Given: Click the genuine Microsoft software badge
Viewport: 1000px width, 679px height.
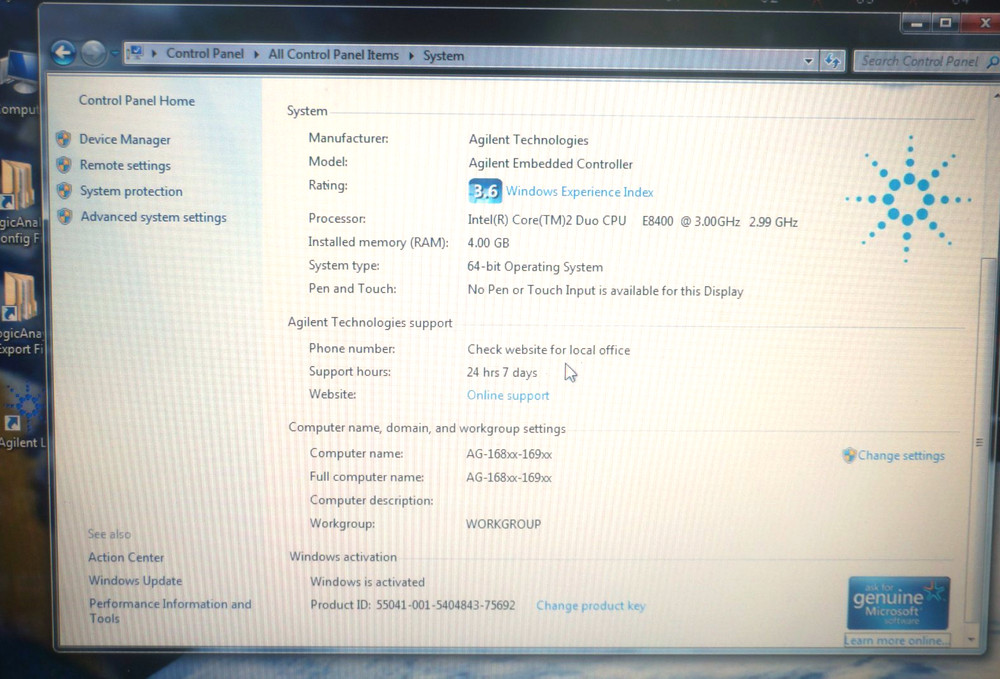Looking at the screenshot, I should [x=898, y=603].
